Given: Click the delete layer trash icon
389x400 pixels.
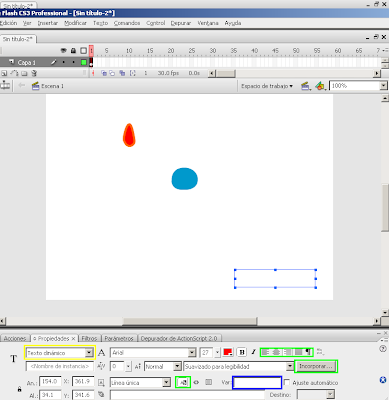Looking at the screenshot, I should click(34, 73).
